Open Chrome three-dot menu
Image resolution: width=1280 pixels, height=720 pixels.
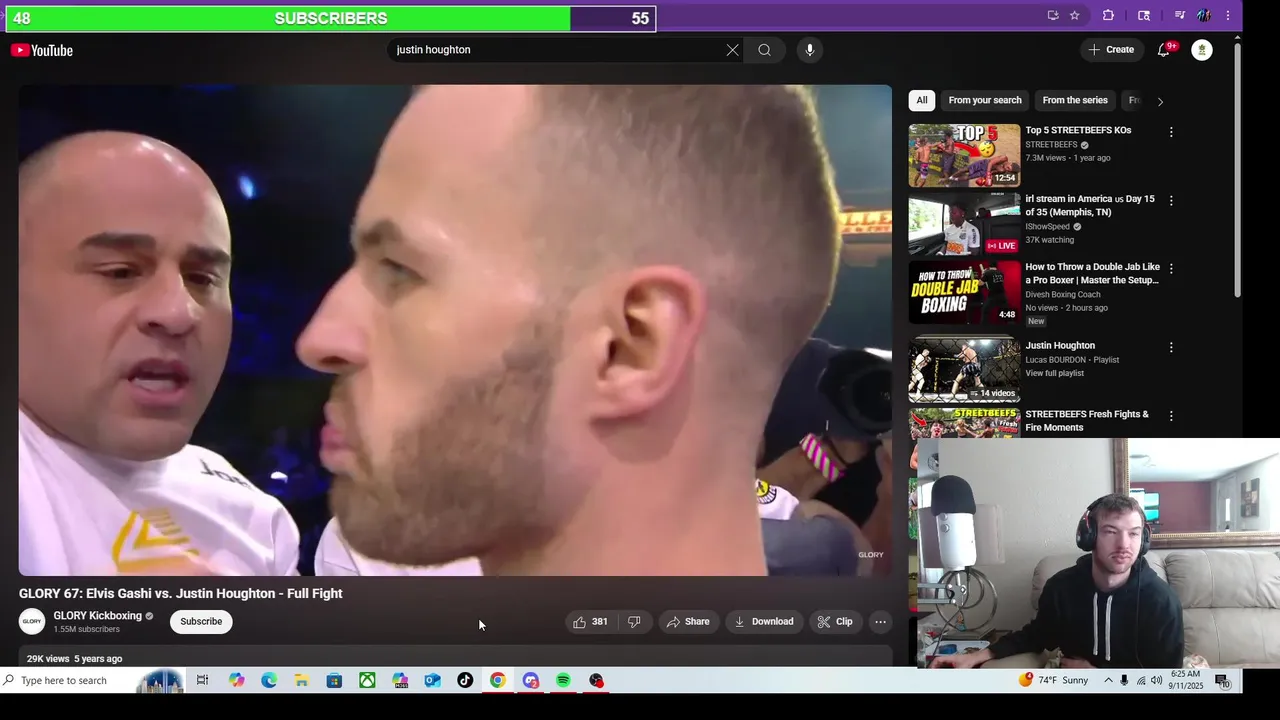pos(1228,15)
